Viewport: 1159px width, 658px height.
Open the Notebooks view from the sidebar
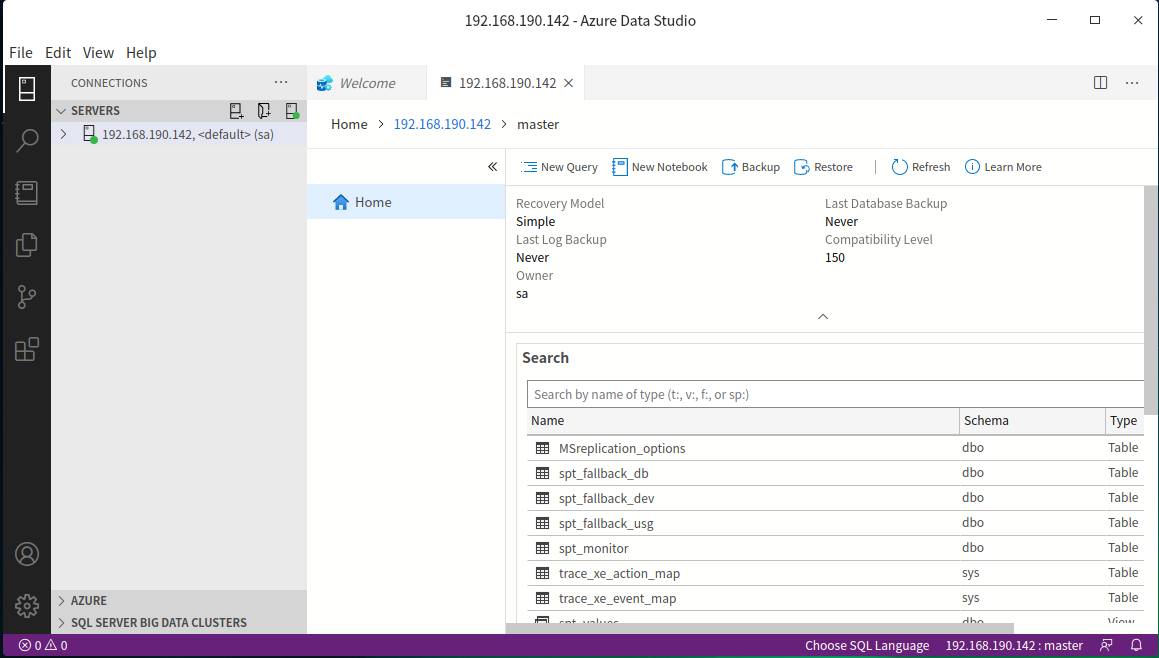(x=27, y=193)
